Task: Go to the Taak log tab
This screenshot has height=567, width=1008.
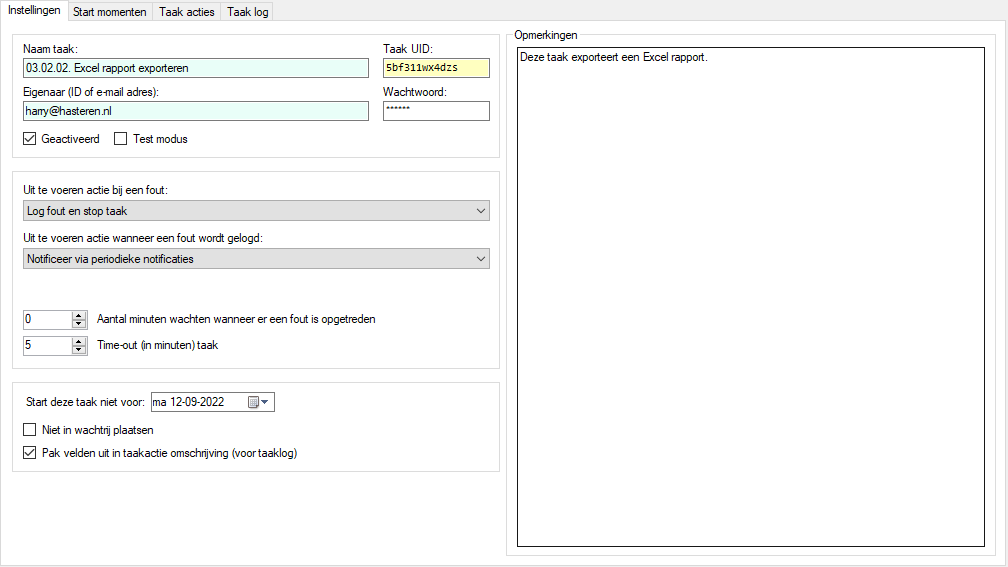Action: (247, 12)
